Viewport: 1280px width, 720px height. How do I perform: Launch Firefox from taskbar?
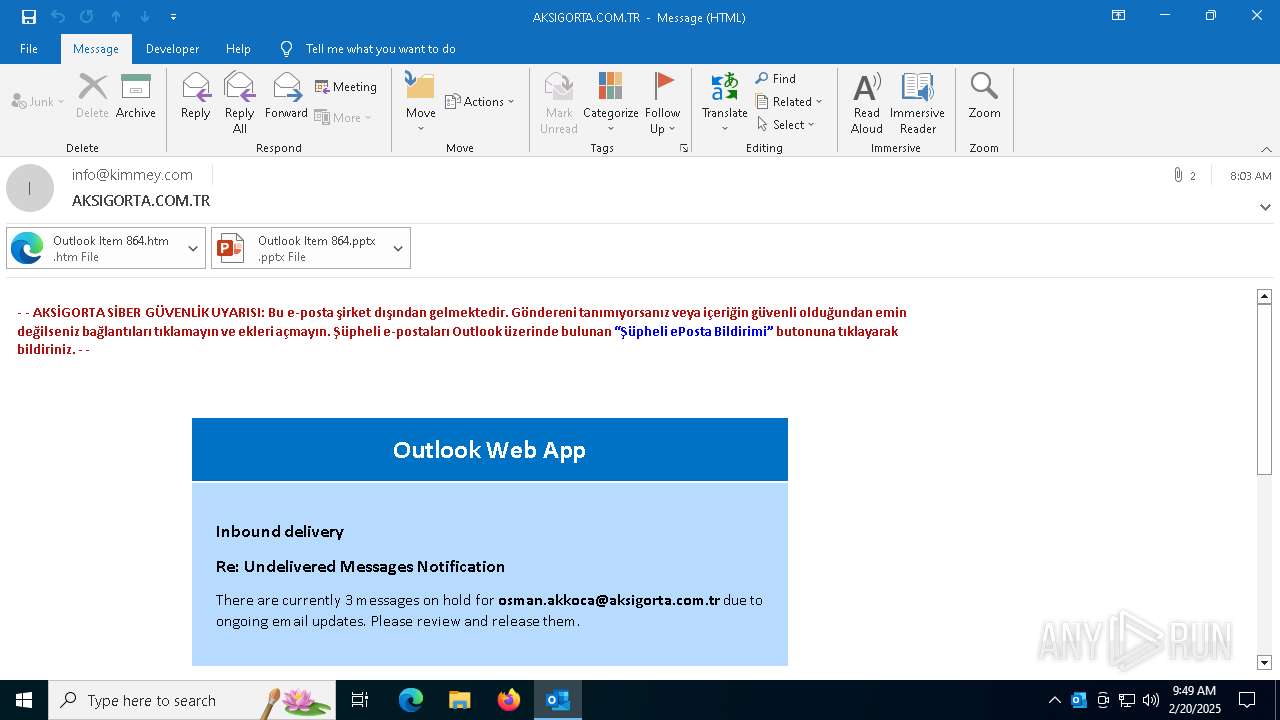[509, 700]
